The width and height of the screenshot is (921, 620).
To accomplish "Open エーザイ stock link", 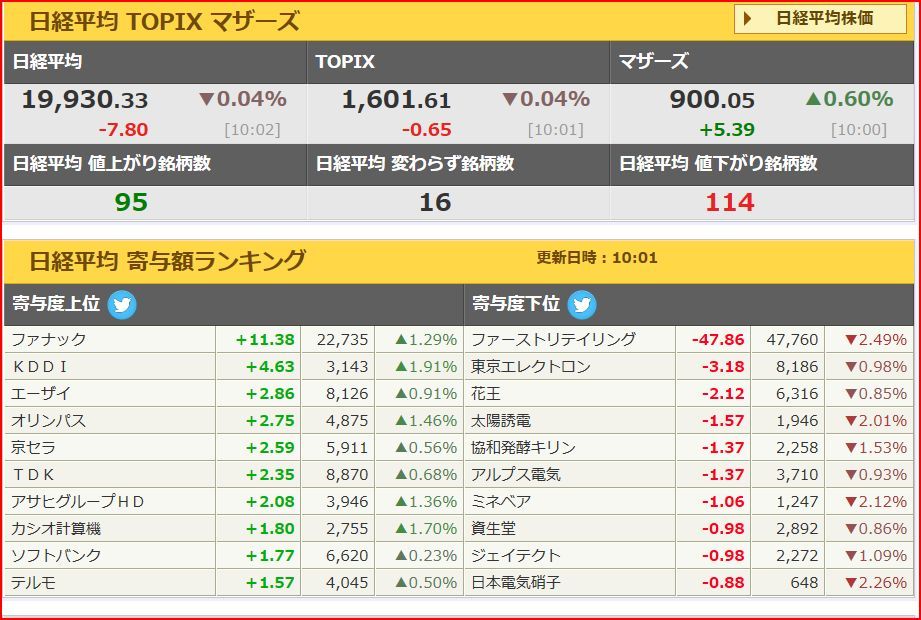I will click(41, 394).
